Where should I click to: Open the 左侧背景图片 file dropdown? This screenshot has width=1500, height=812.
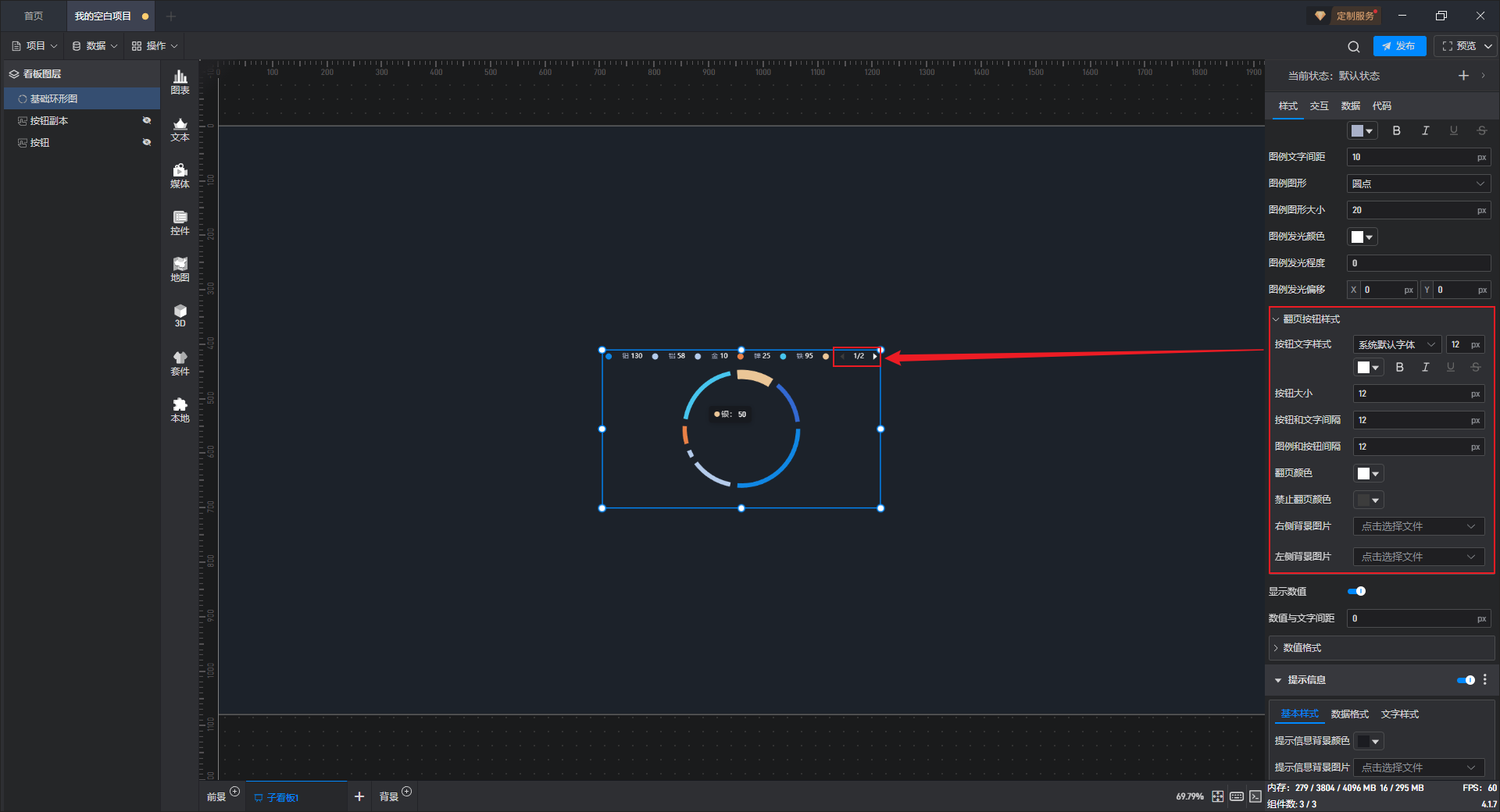click(x=1419, y=557)
